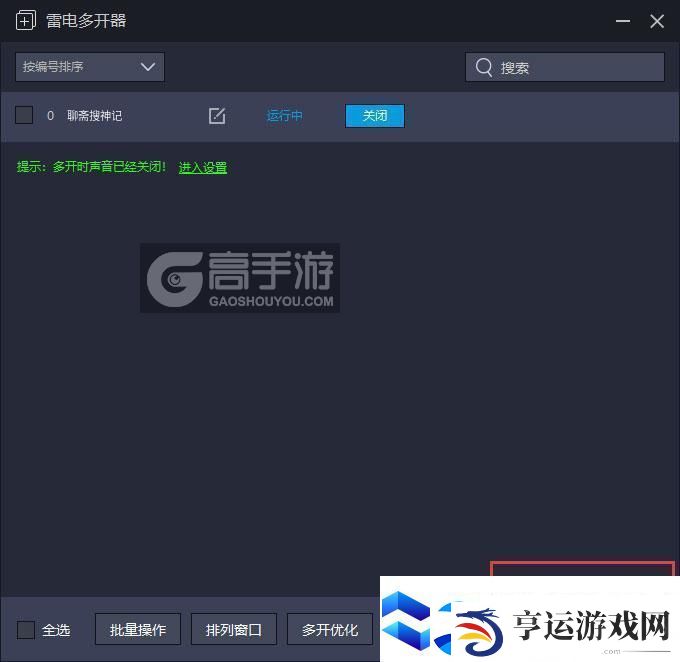Open the 按编号排序 sort dropdown
The height and width of the screenshot is (662, 680).
pos(90,67)
